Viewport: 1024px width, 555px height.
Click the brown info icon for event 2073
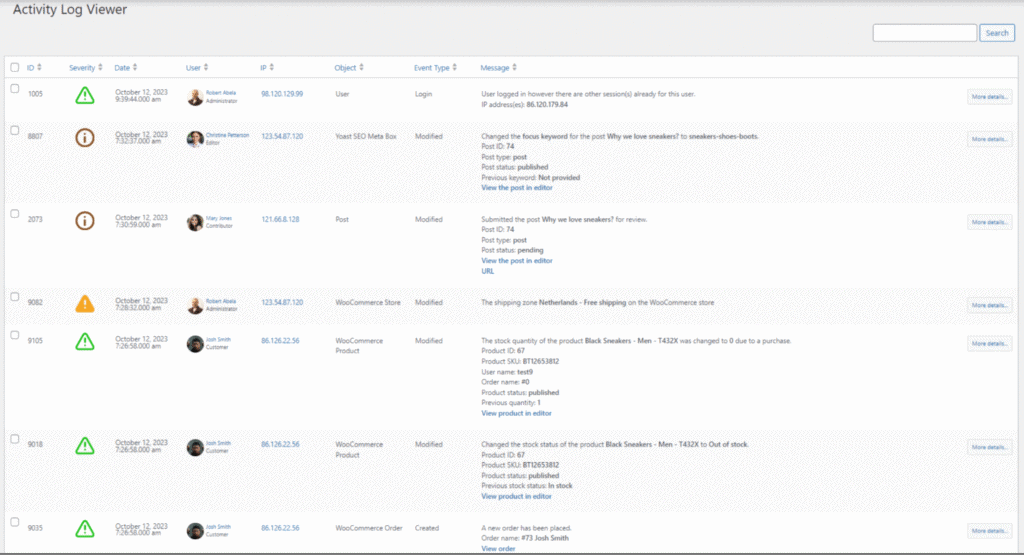[85, 221]
